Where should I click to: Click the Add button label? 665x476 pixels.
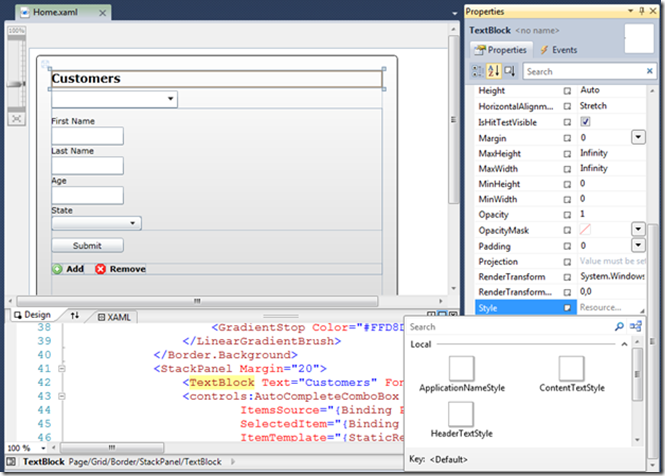[x=75, y=269]
